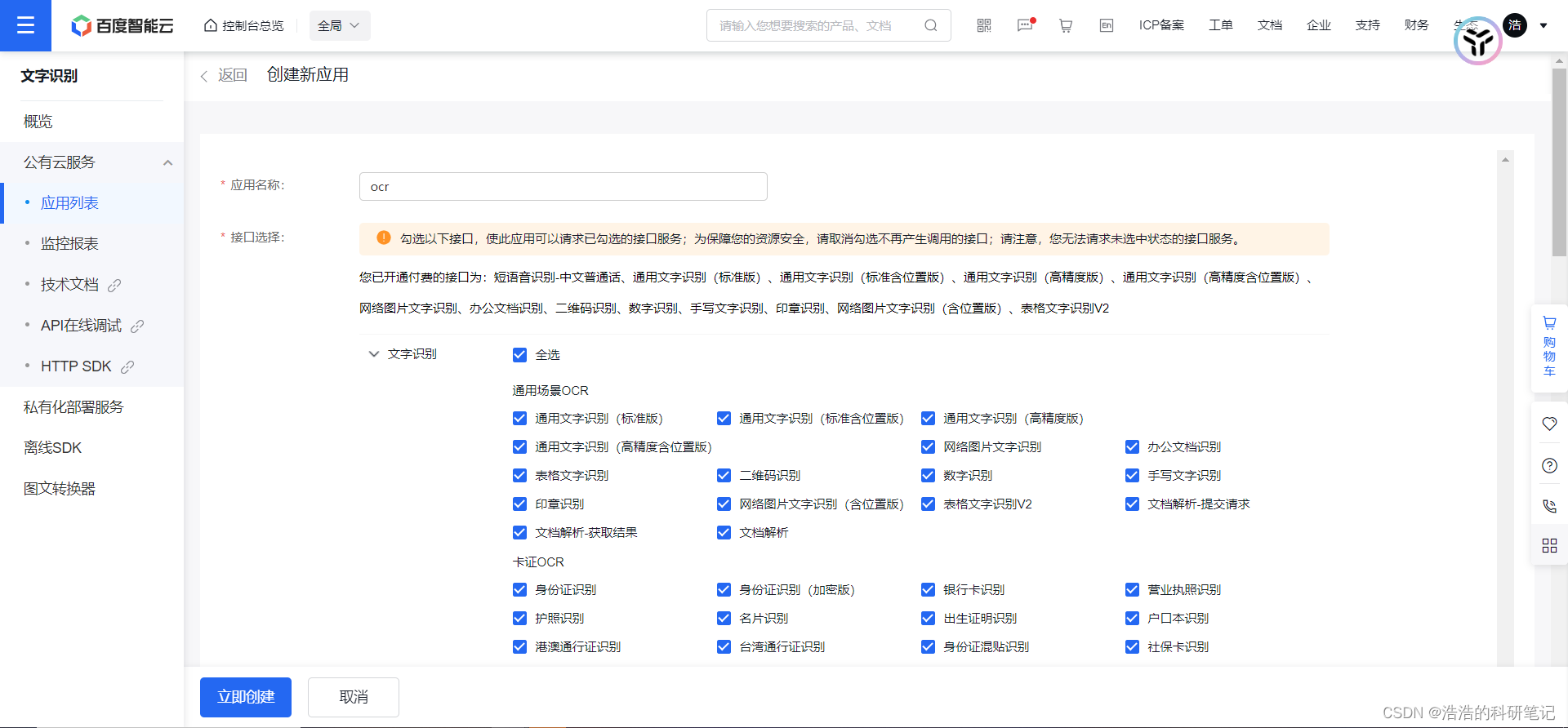Open the QR code icon

(x=984, y=25)
